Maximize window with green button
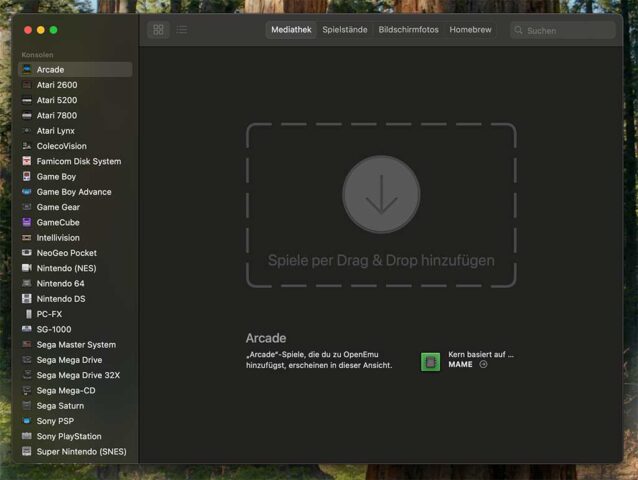This screenshot has width=638, height=480. [53, 30]
